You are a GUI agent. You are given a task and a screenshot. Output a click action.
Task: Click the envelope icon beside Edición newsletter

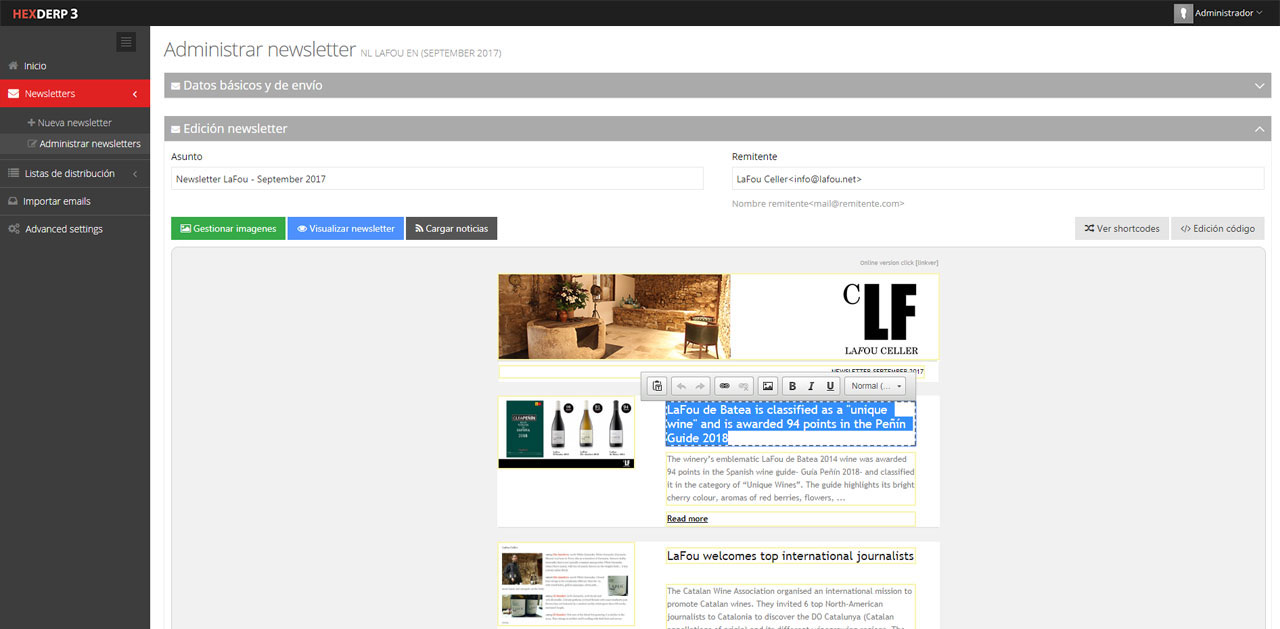[x=176, y=129]
